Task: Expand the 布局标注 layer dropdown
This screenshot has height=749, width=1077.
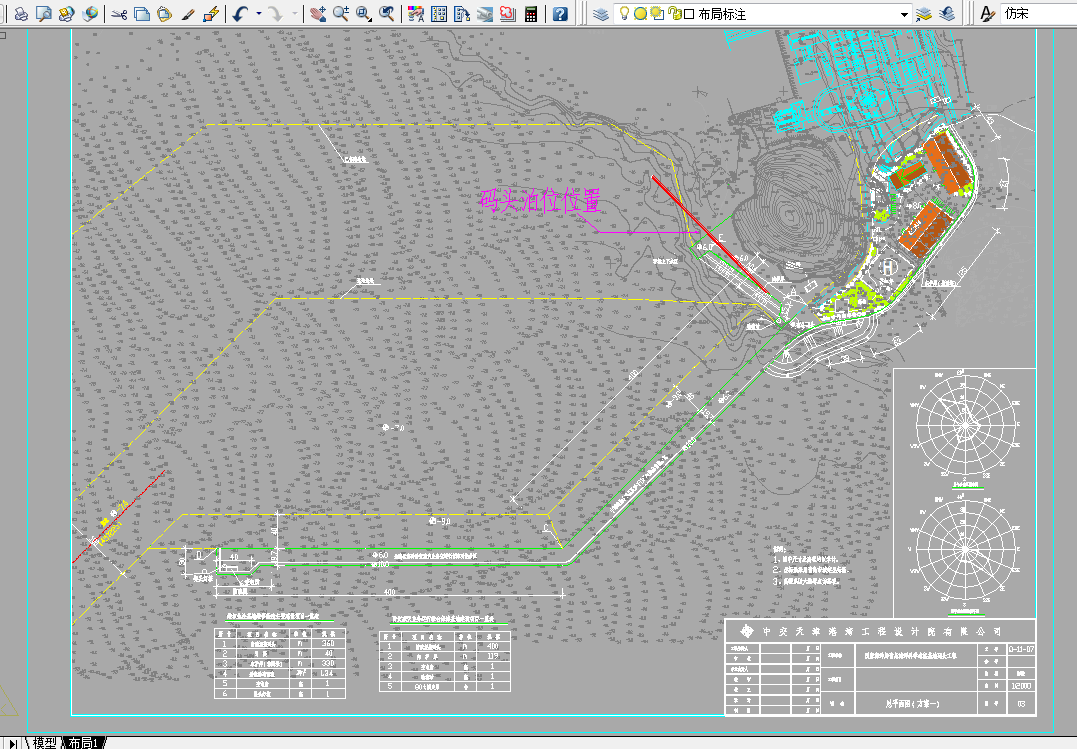Action: (x=905, y=14)
